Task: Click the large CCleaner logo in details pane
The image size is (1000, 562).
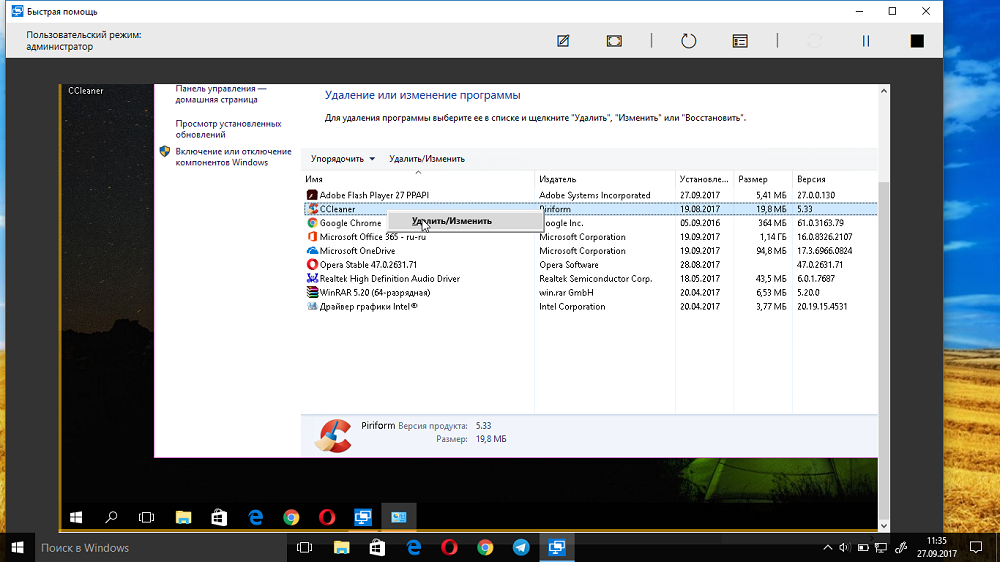Action: [x=333, y=436]
